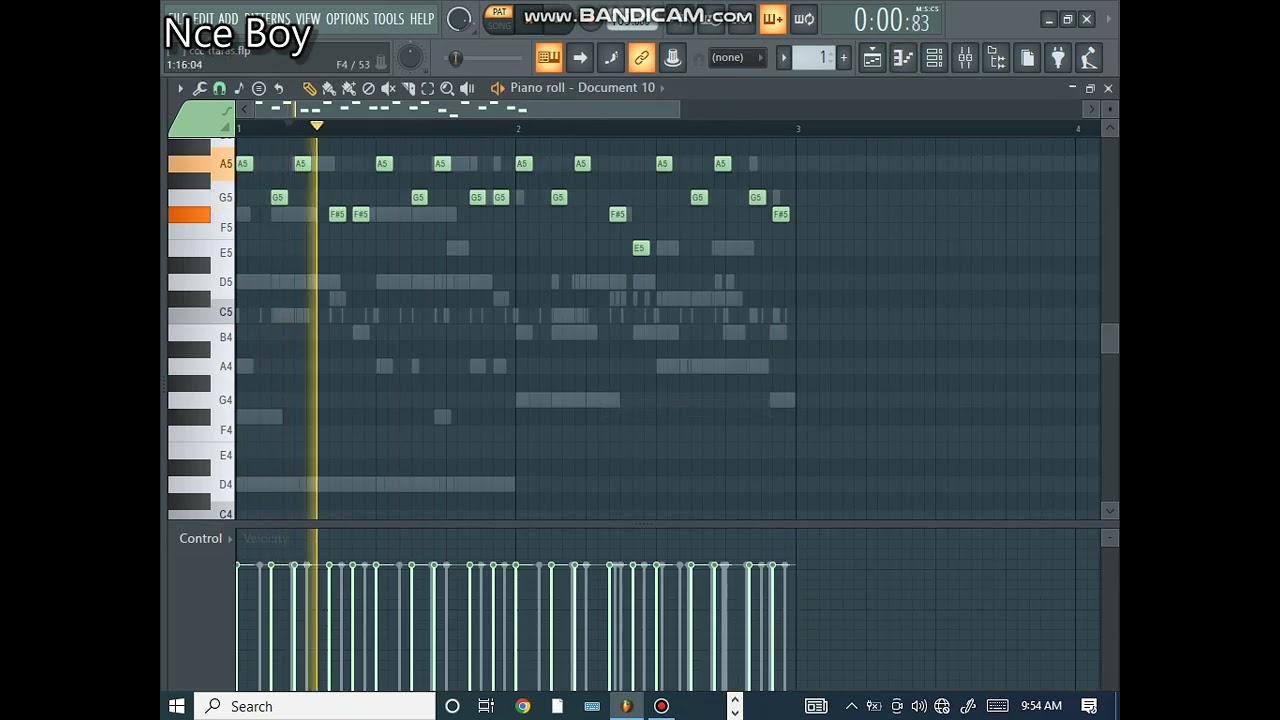
Task: Click the circled lines icon beside stamp
Action: pyautogui.click(x=259, y=88)
